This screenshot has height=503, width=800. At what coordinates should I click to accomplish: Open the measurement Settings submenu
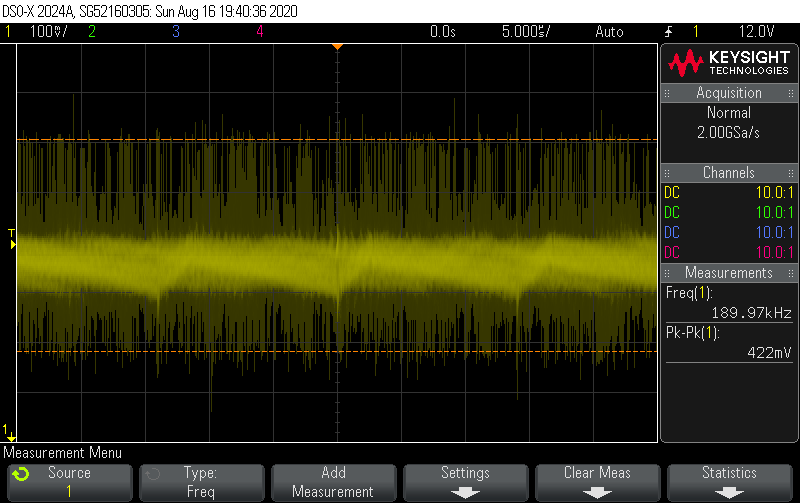pyautogui.click(x=465, y=482)
